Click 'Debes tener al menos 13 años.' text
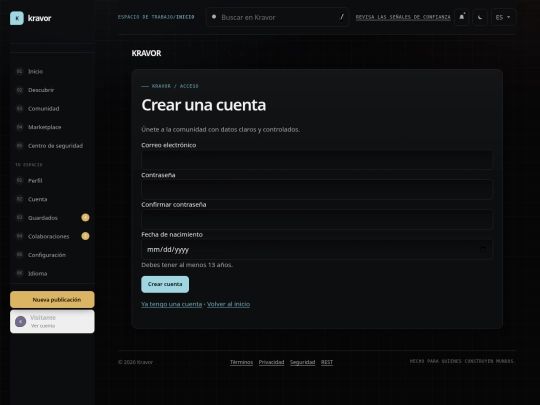Viewport: 540px width, 405px height. click(187, 265)
